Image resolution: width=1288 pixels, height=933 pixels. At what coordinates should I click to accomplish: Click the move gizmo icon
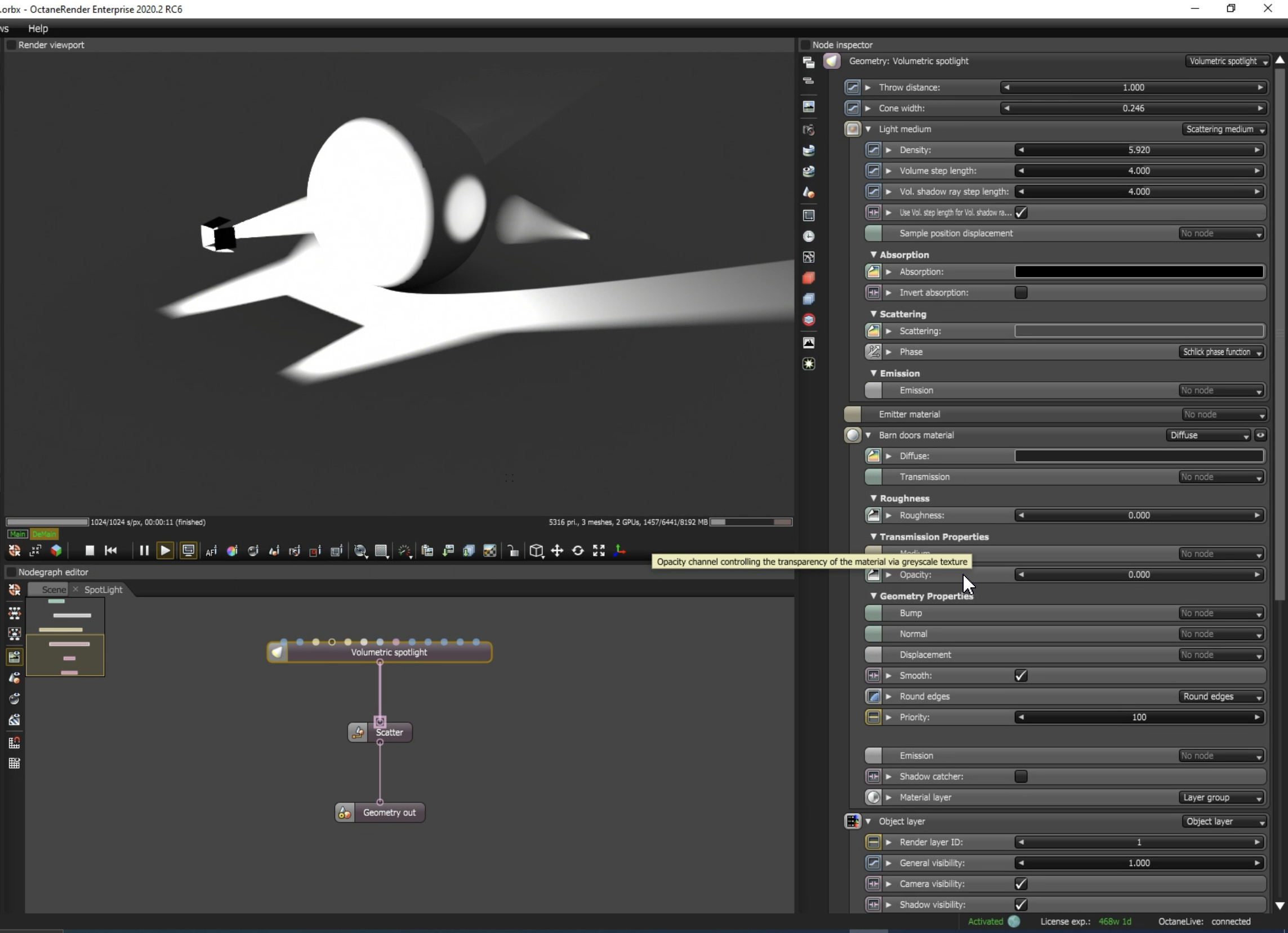coord(557,550)
